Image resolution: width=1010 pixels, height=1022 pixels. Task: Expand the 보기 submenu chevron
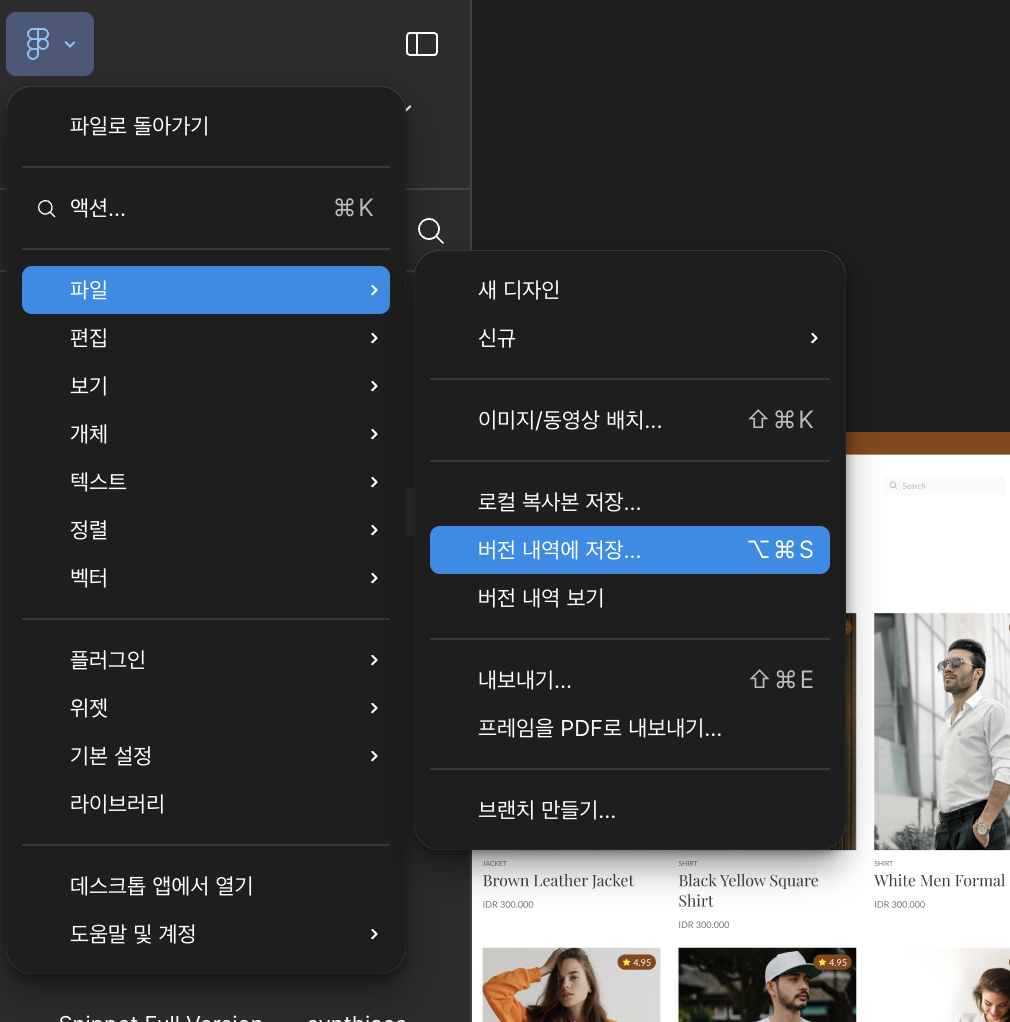[x=374, y=386]
